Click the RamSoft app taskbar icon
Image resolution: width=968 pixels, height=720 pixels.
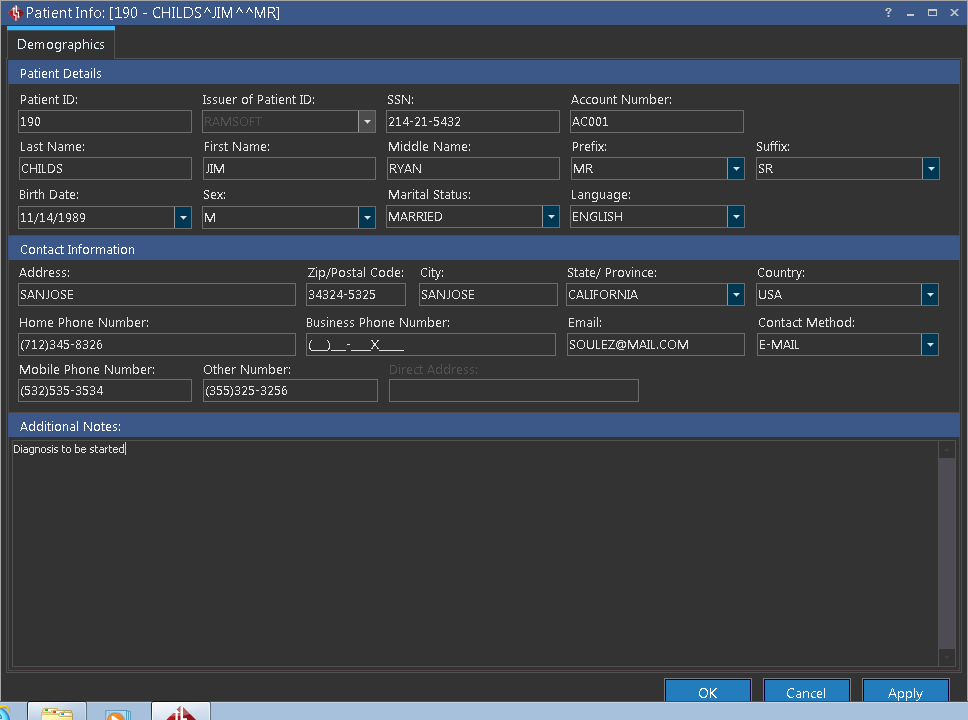181,713
